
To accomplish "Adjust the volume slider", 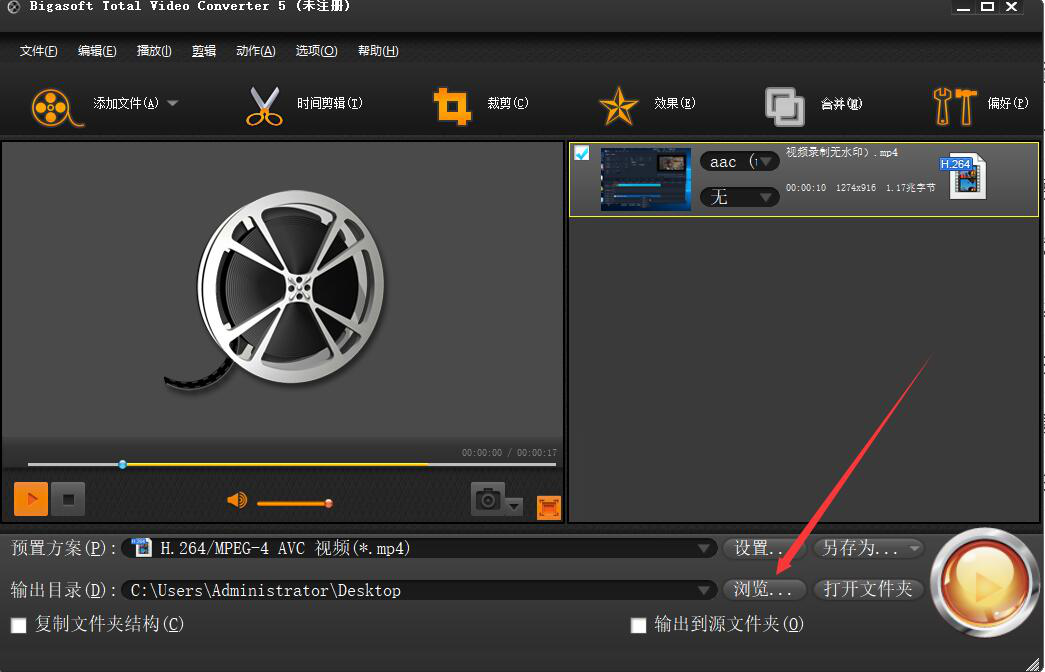I will pyautogui.click(x=295, y=503).
